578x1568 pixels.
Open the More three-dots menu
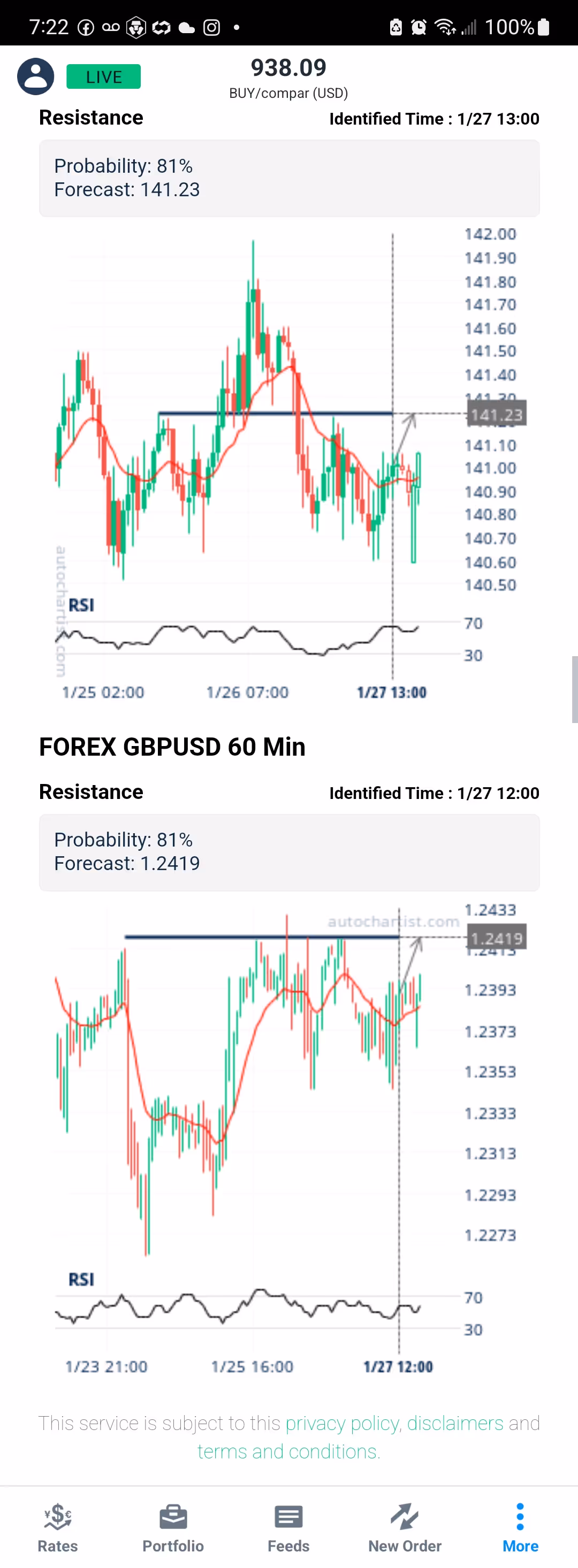pyautogui.click(x=520, y=1517)
